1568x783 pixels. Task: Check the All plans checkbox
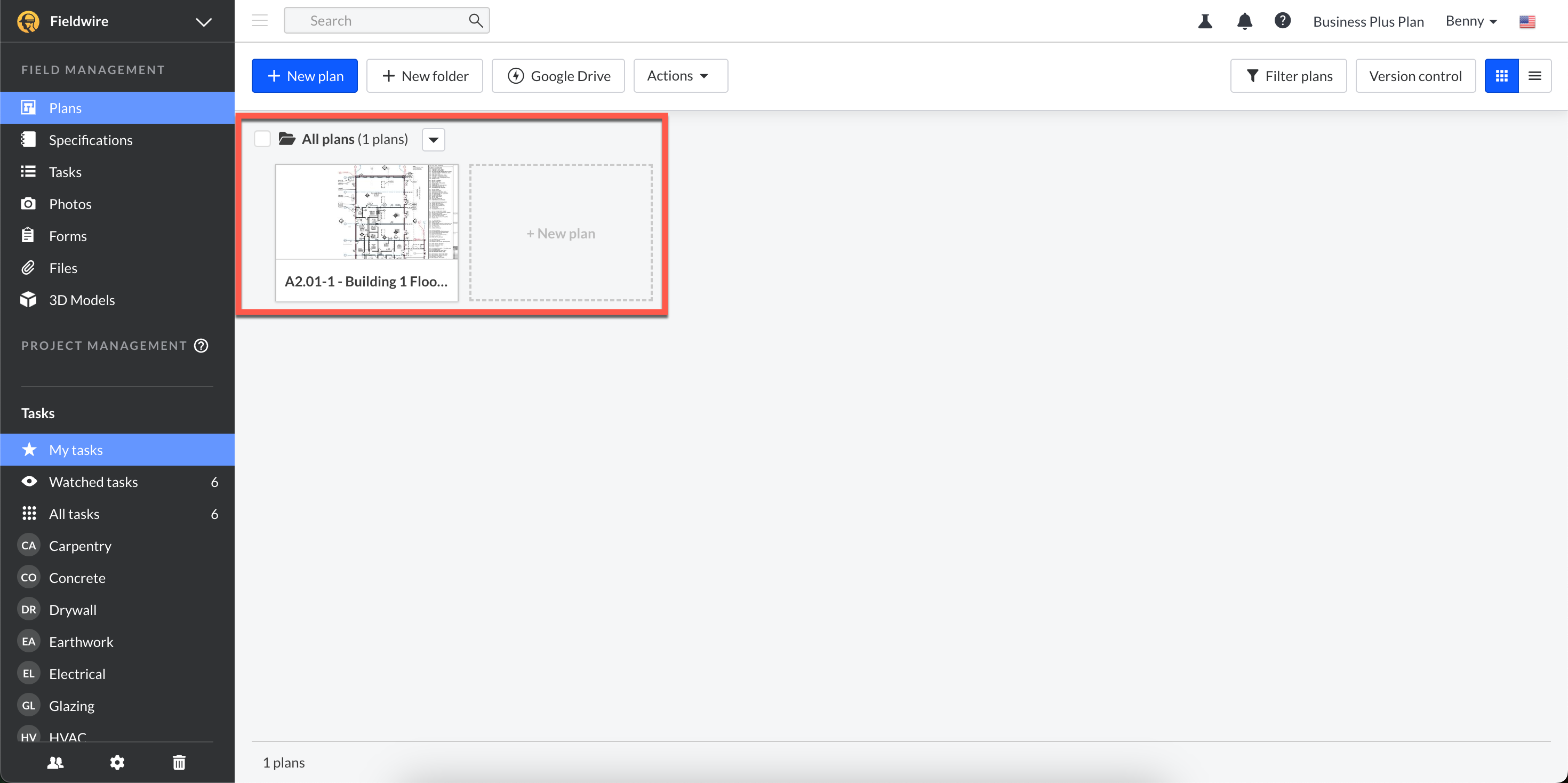point(262,139)
